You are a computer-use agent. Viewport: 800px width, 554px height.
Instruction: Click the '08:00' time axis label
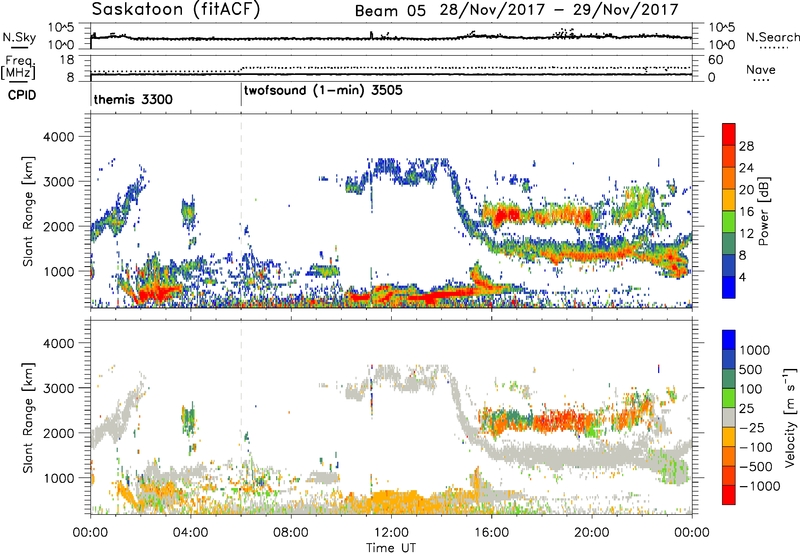290,533
